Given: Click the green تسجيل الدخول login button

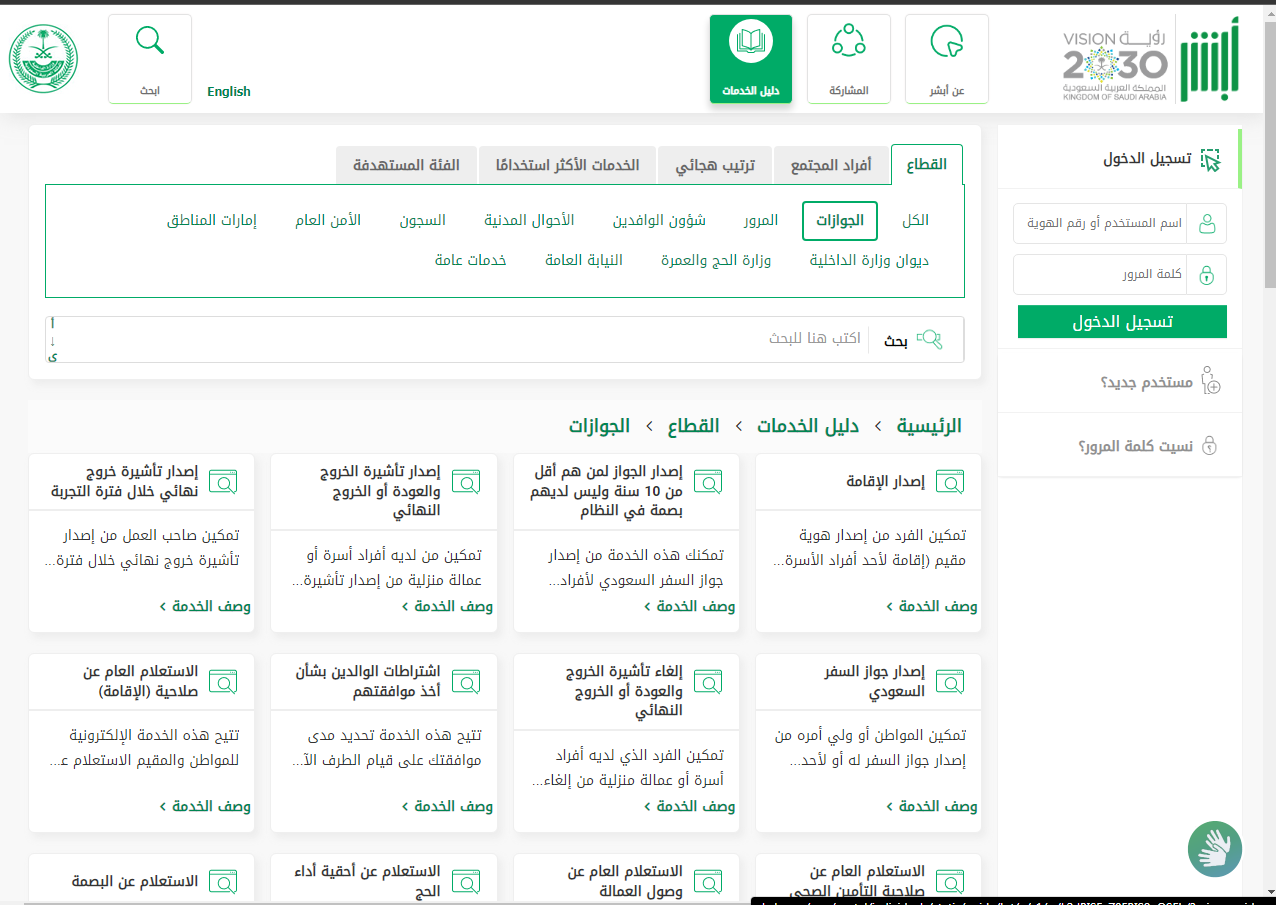Looking at the screenshot, I should 1122,322.
